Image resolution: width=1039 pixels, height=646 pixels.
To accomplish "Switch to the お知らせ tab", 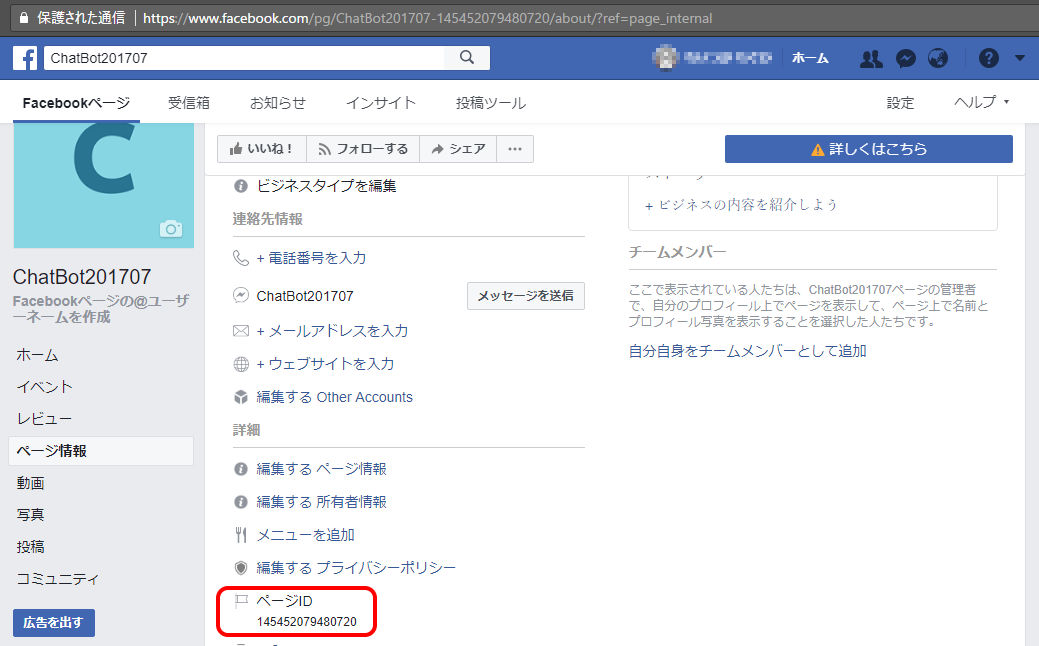I will (278, 103).
